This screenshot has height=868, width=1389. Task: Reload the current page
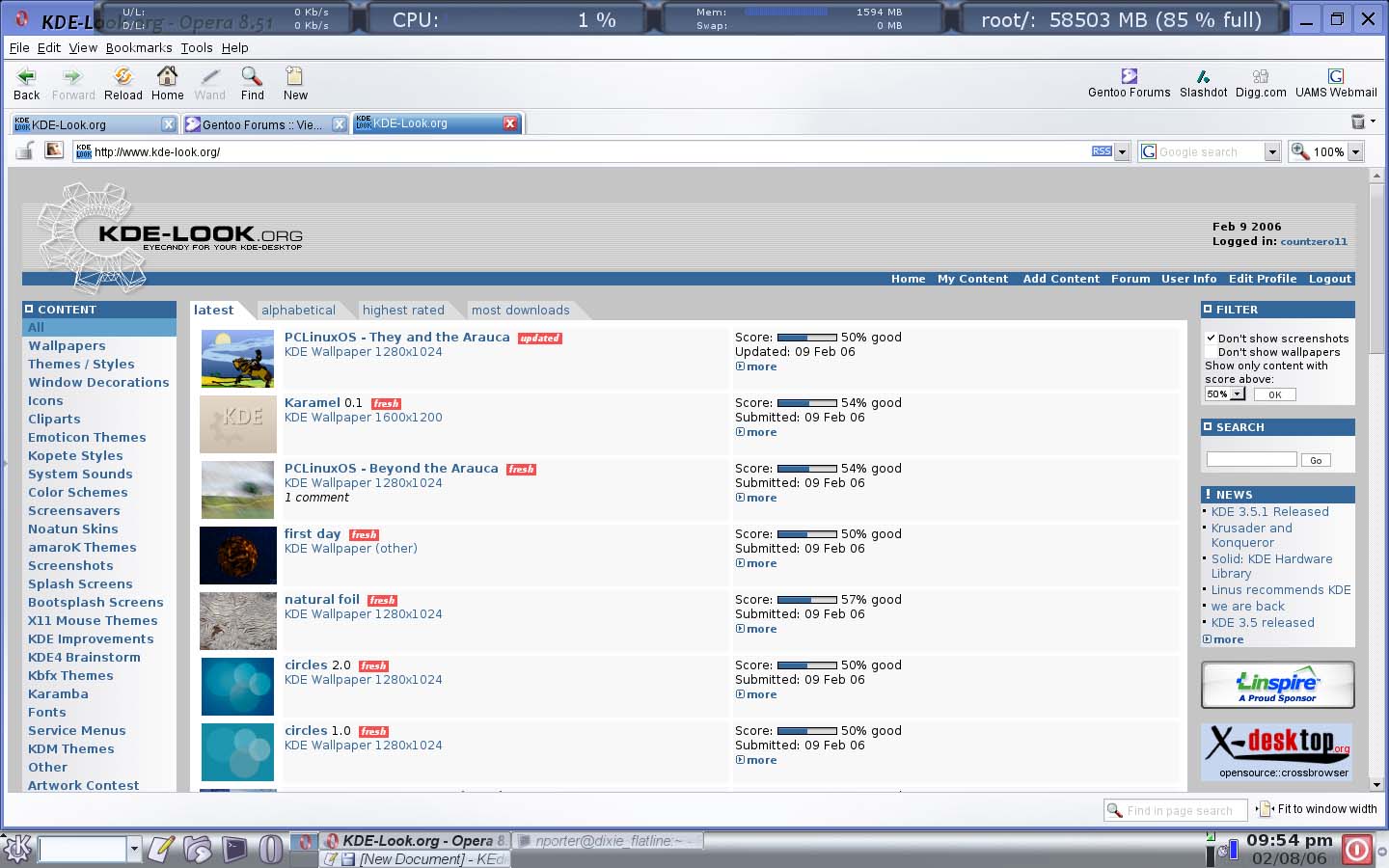tap(123, 84)
